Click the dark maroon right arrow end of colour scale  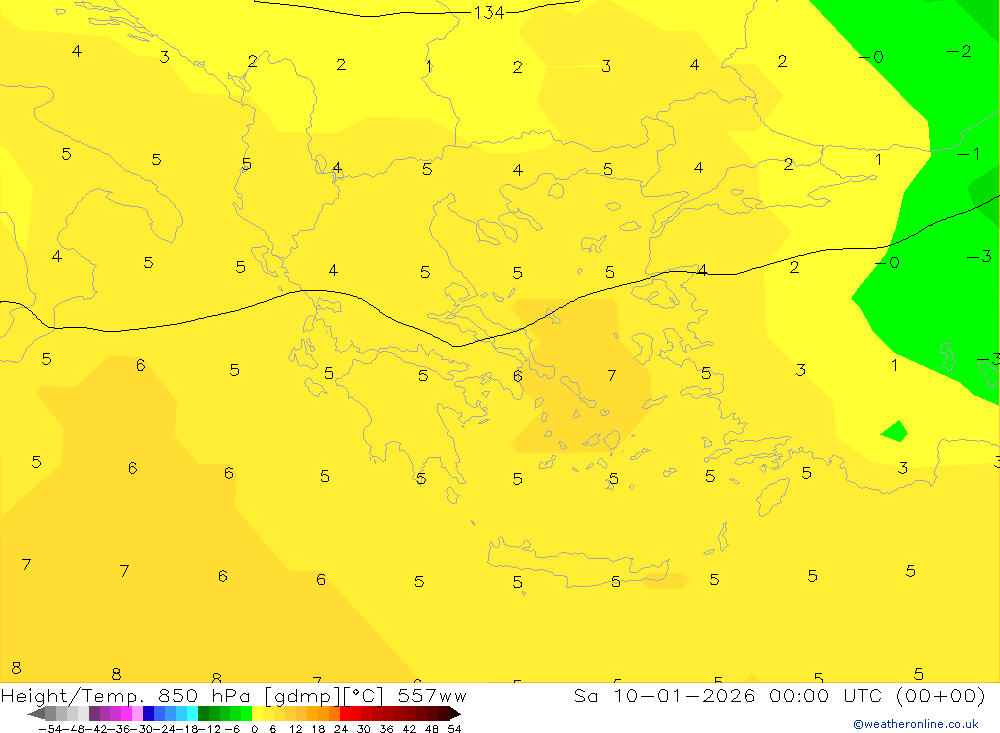455,713
